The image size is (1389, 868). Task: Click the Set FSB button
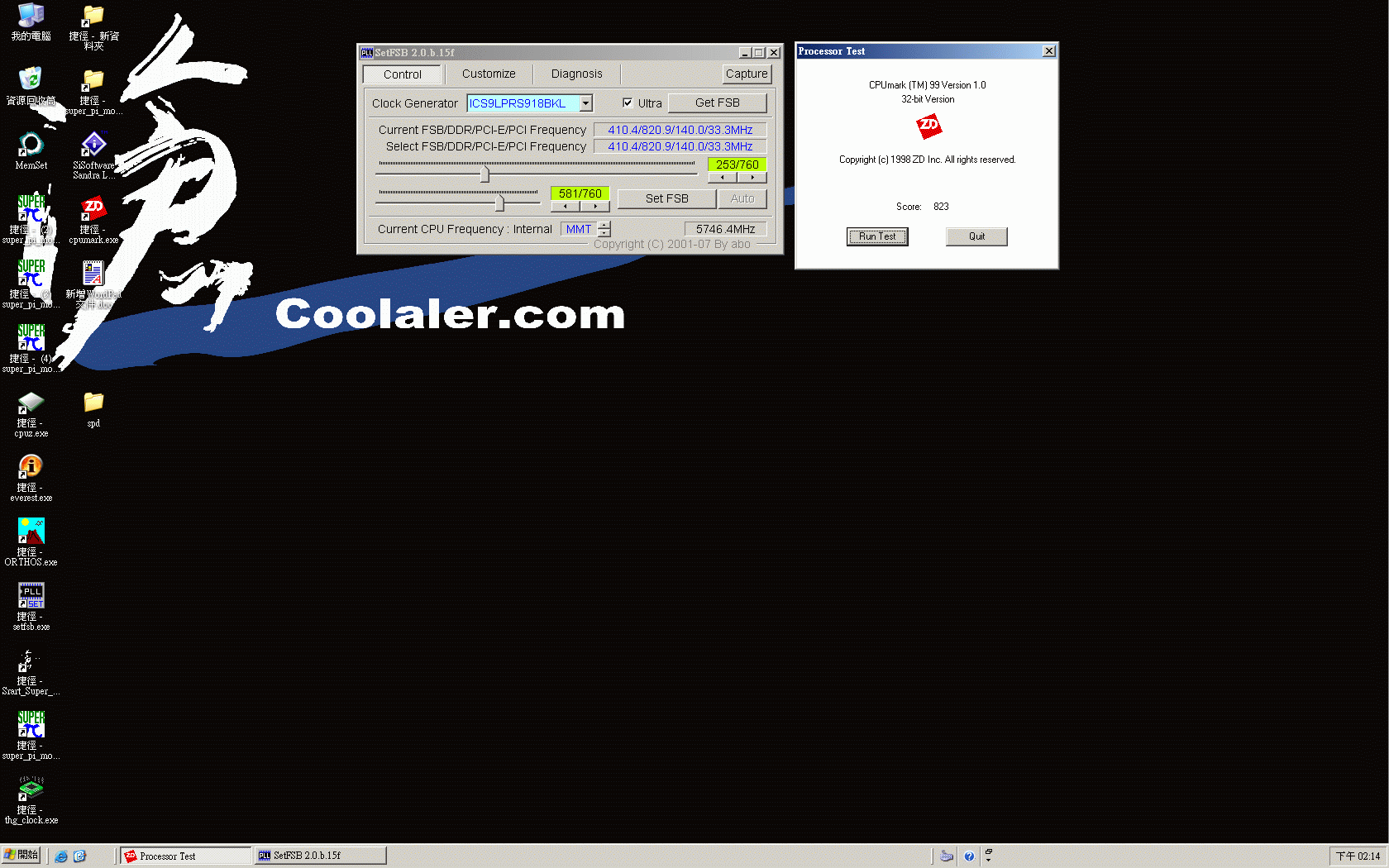click(x=666, y=198)
